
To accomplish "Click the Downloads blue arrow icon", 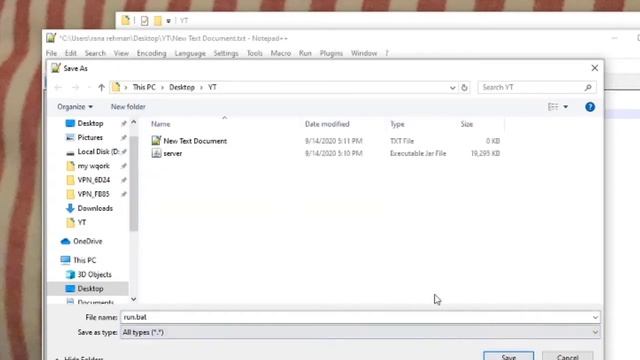I will point(70,208).
